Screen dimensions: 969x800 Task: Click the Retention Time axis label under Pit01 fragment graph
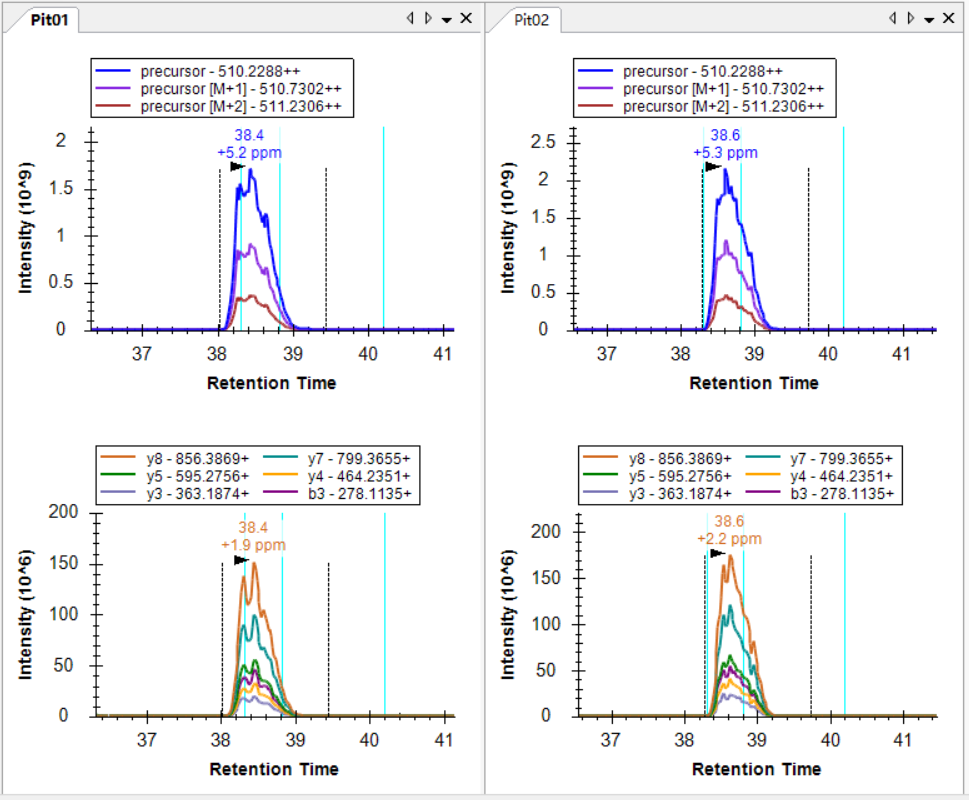click(273, 769)
